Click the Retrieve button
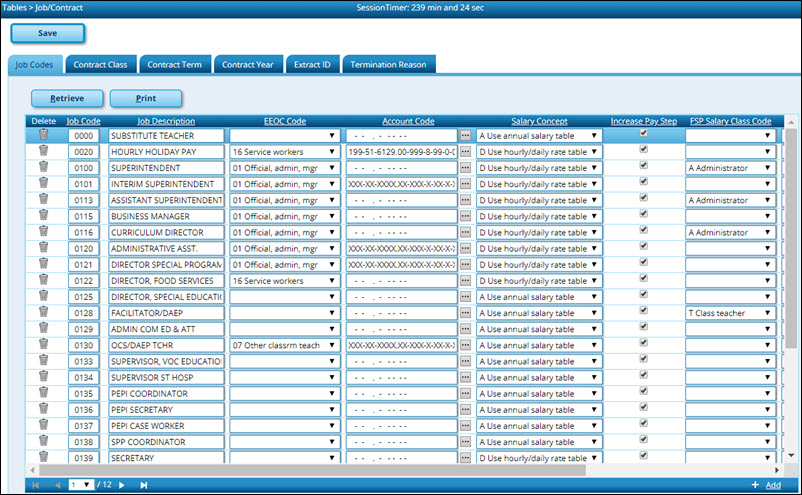 click(67, 98)
